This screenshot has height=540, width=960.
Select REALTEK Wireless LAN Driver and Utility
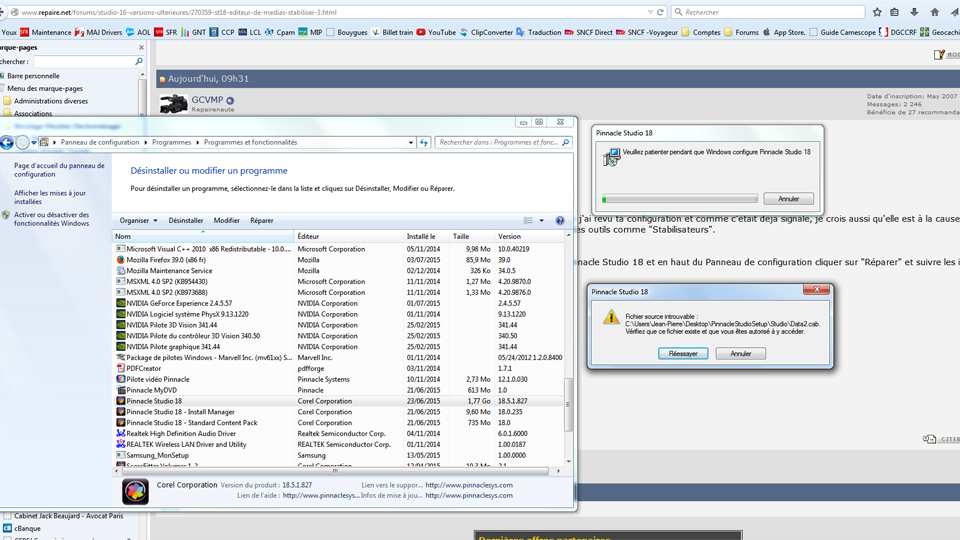339,444
